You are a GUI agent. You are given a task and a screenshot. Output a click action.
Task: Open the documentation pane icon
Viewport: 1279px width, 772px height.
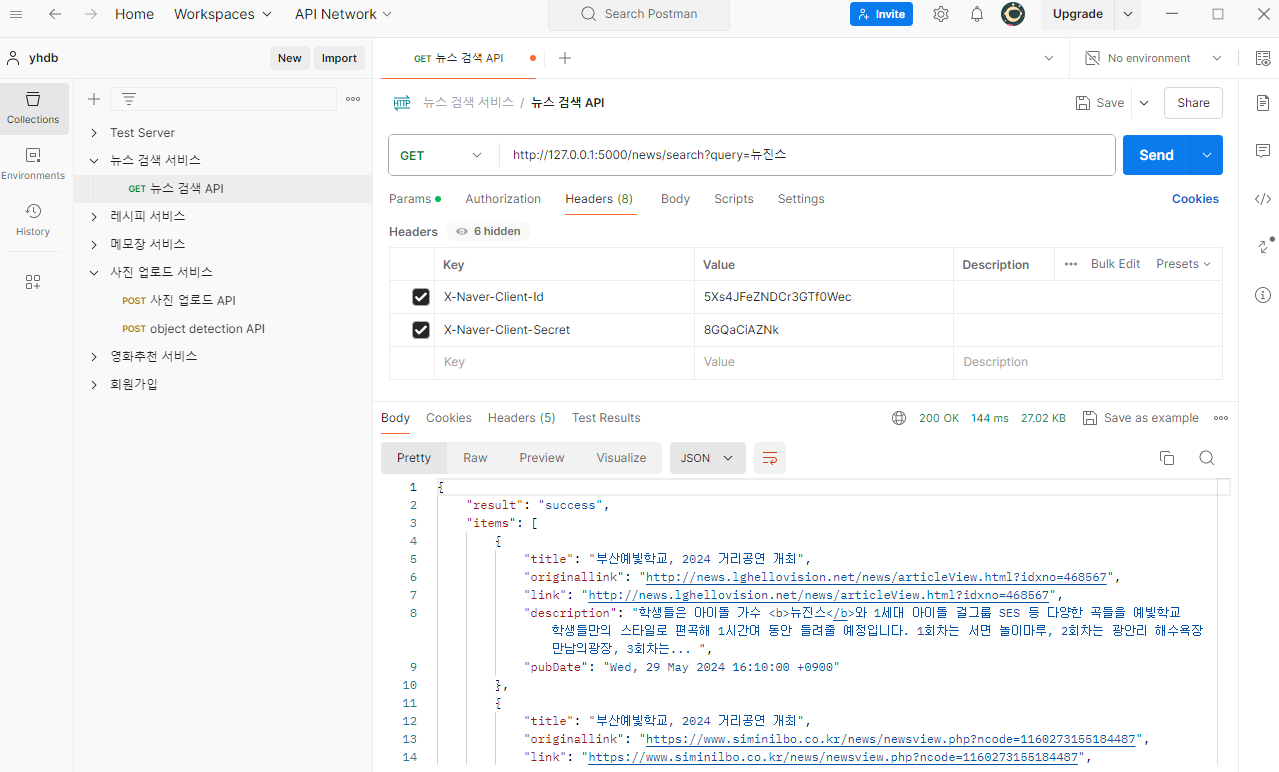(x=1263, y=103)
